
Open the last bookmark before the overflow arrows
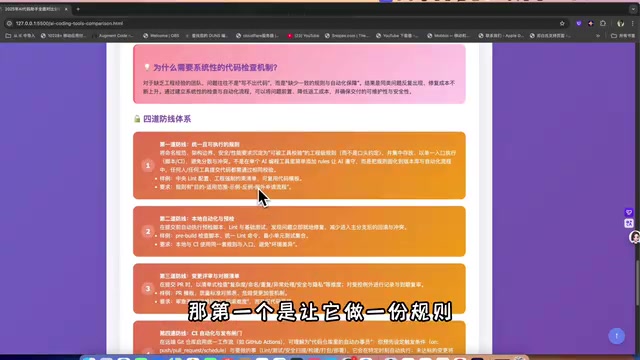tap(550, 36)
